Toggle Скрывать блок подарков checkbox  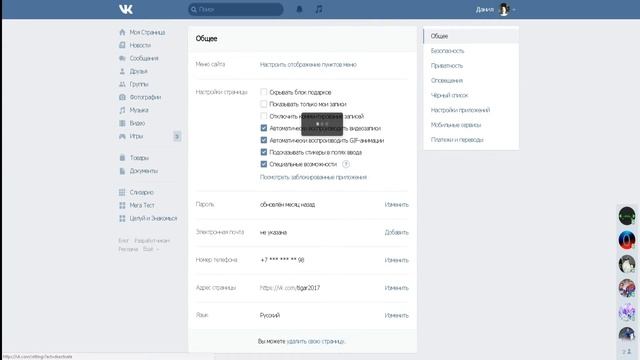(264, 92)
